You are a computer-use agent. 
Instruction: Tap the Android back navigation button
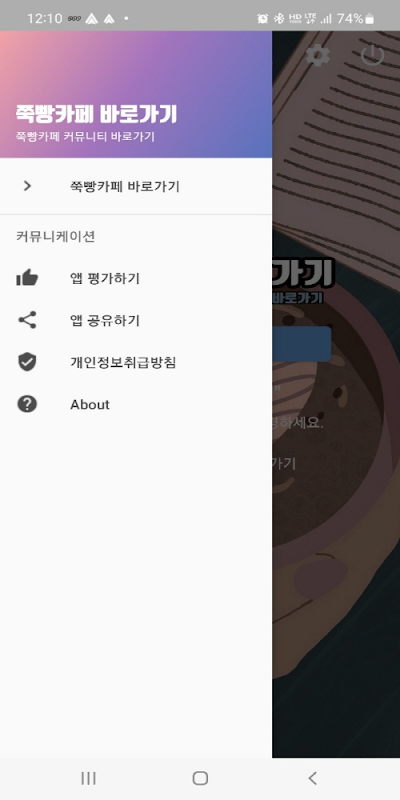pyautogui.click(x=312, y=778)
